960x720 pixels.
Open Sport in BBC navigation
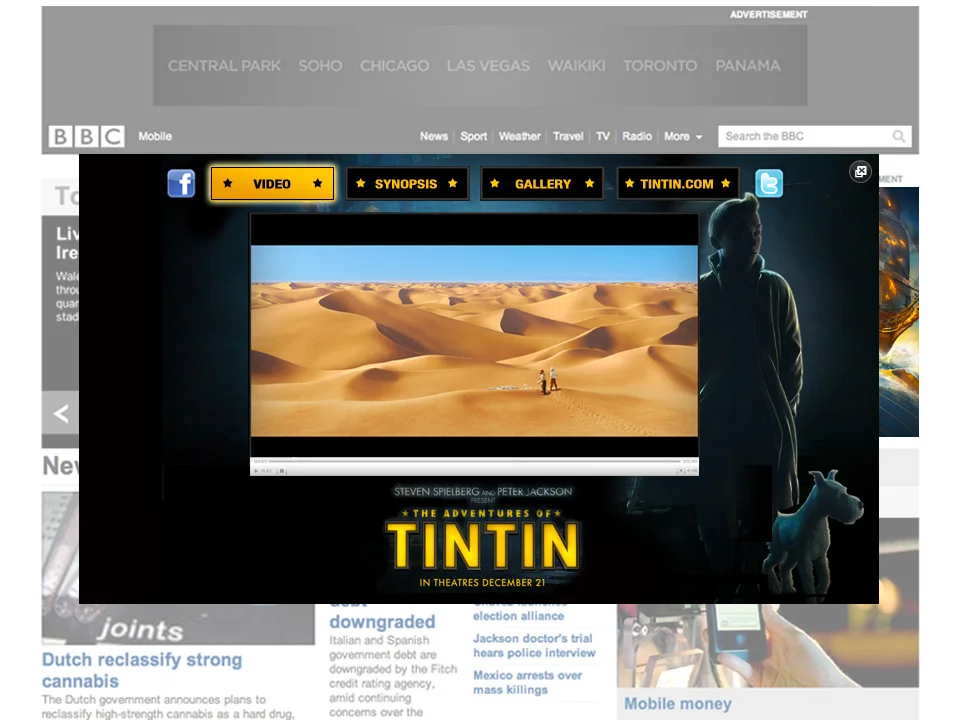point(473,136)
